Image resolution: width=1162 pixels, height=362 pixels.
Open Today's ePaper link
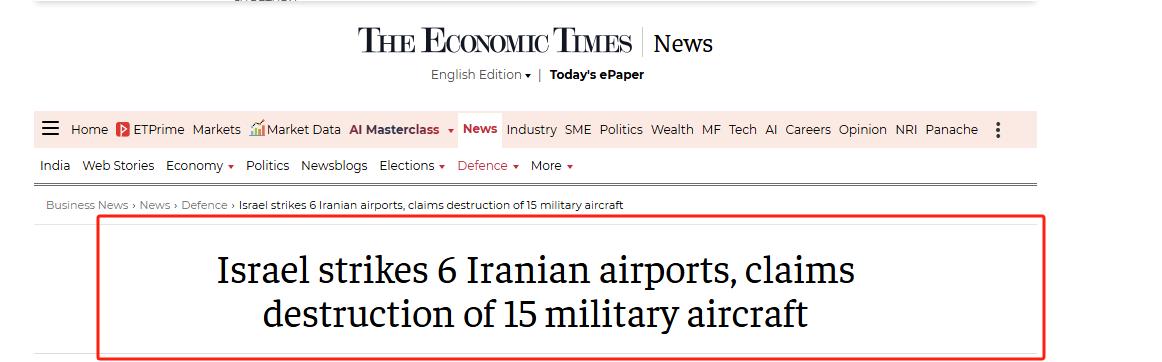click(597, 75)
